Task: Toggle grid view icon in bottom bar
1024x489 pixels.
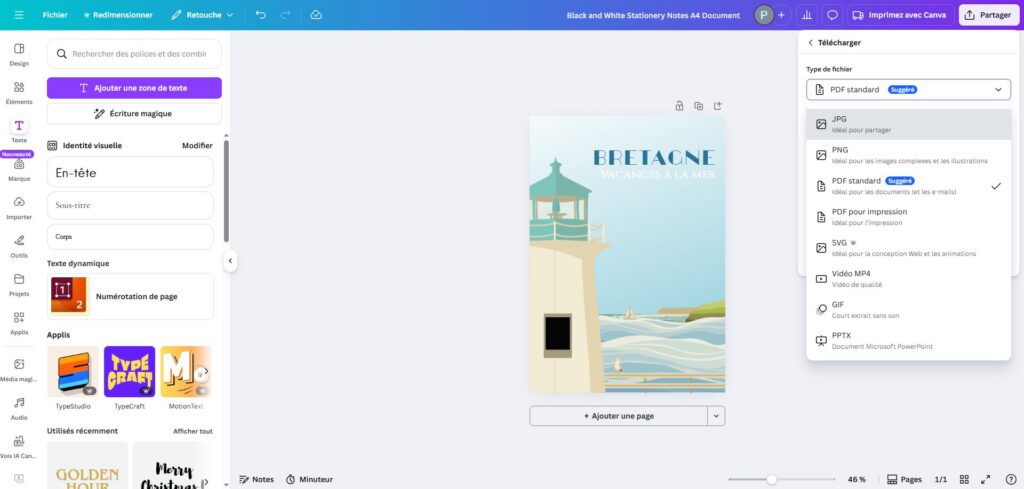Action: tap(964, 479)
